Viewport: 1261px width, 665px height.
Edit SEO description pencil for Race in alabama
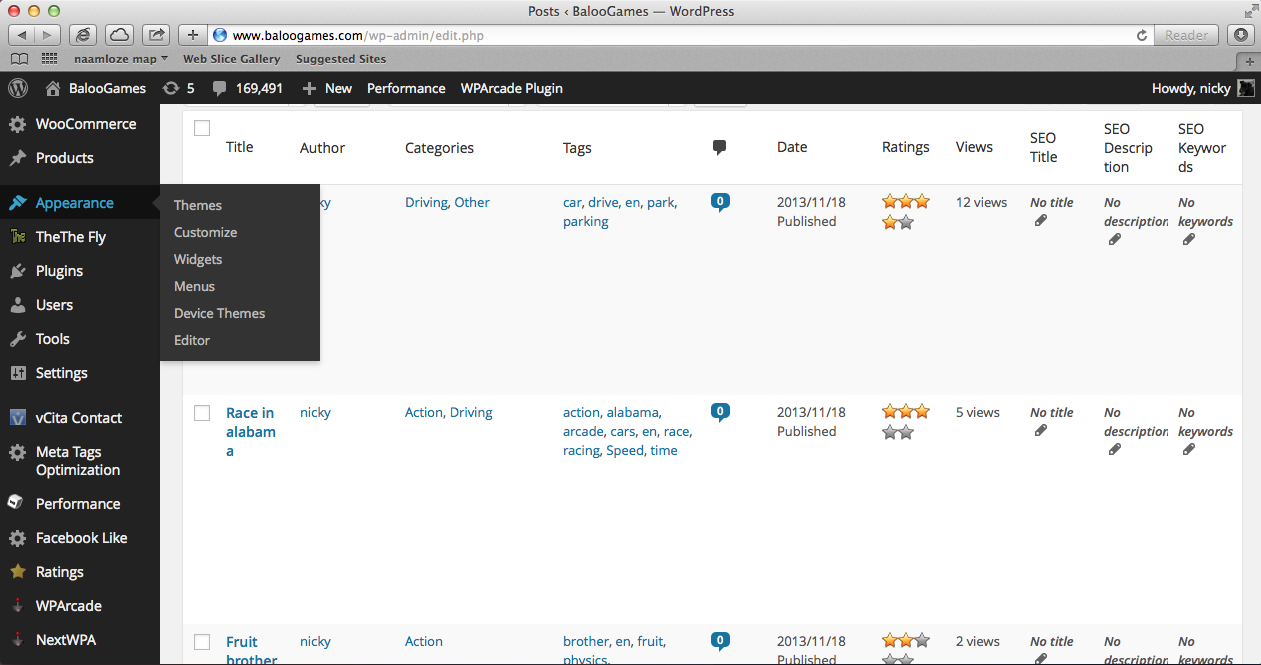[1115, 450]
